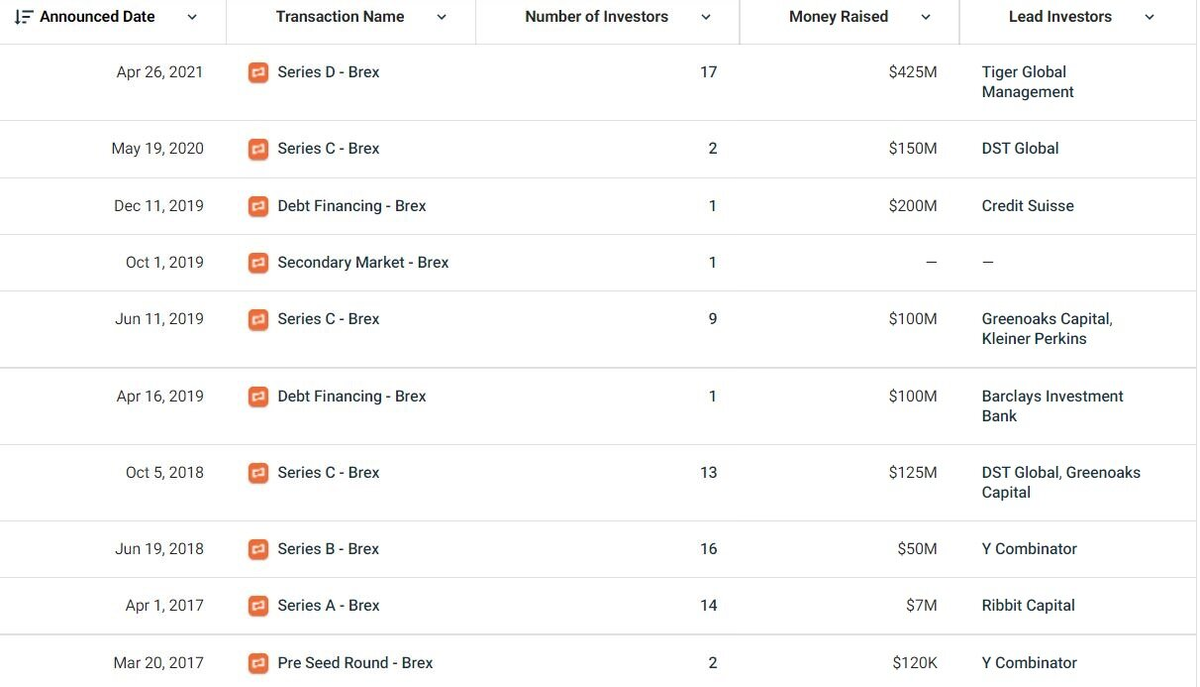The image size is (1200, 687).
Task: Click the Announced Date column header
Action: coord(97,16)
